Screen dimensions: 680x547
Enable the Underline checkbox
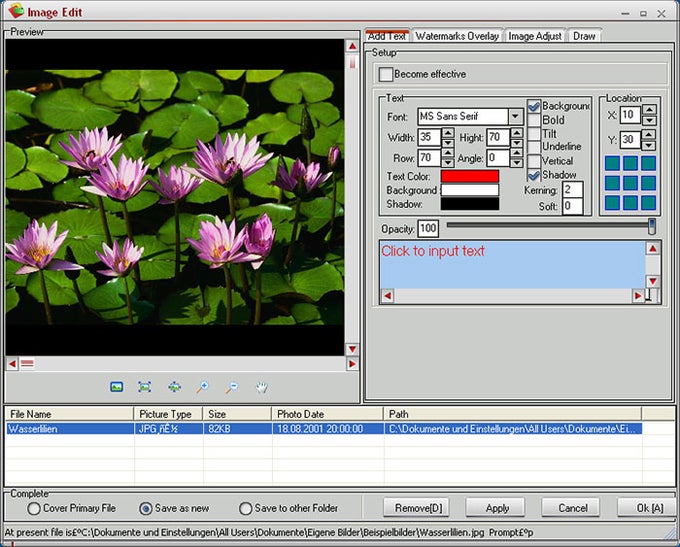click(x=534, y=147)
